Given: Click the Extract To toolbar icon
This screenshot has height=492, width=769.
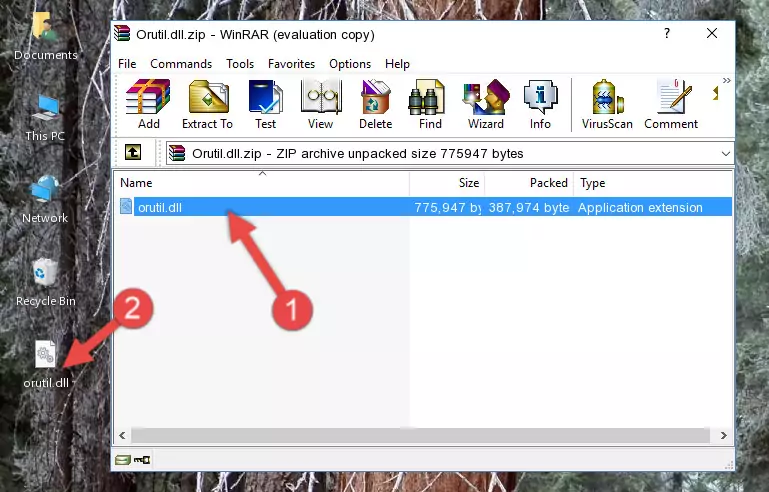Looking at the screenshot, I should pyautogui.click(x=207, y=104).
